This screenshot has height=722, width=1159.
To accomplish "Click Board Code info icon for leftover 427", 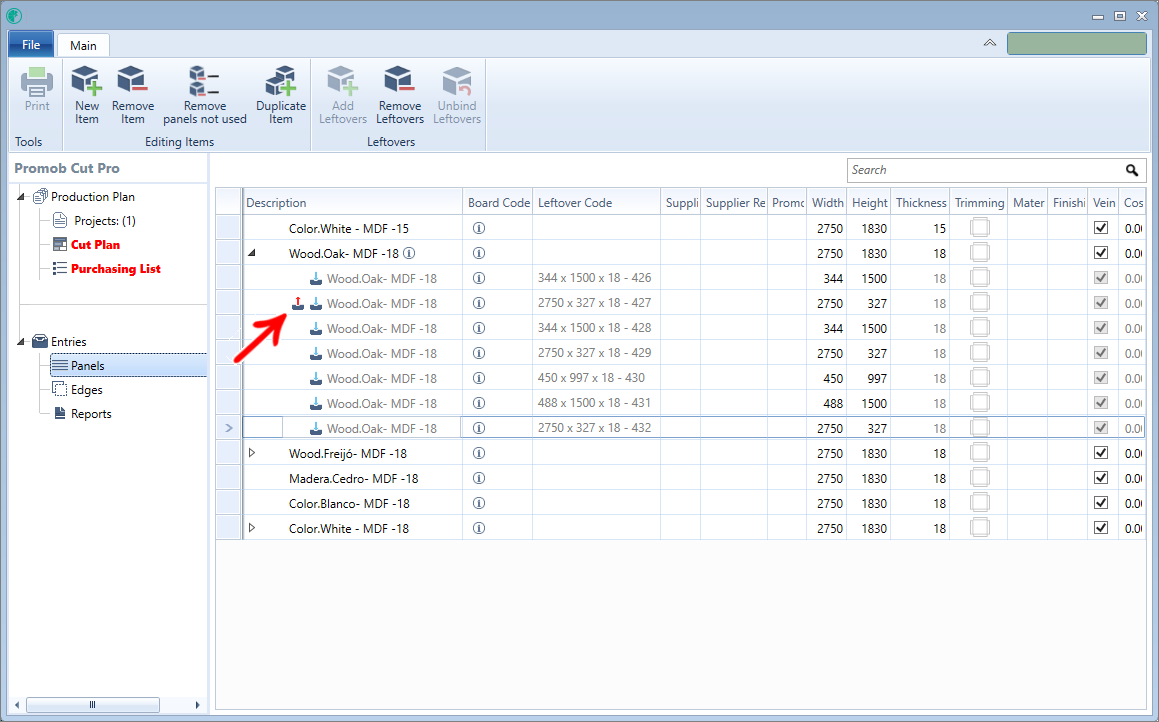I will pos(479,304).
